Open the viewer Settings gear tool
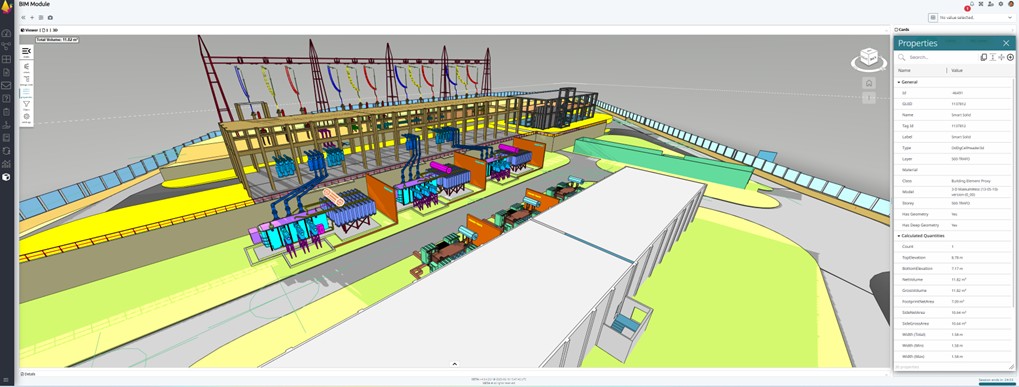The height and width of the screenshot is (387, 1019). click(x=26, y=118)
